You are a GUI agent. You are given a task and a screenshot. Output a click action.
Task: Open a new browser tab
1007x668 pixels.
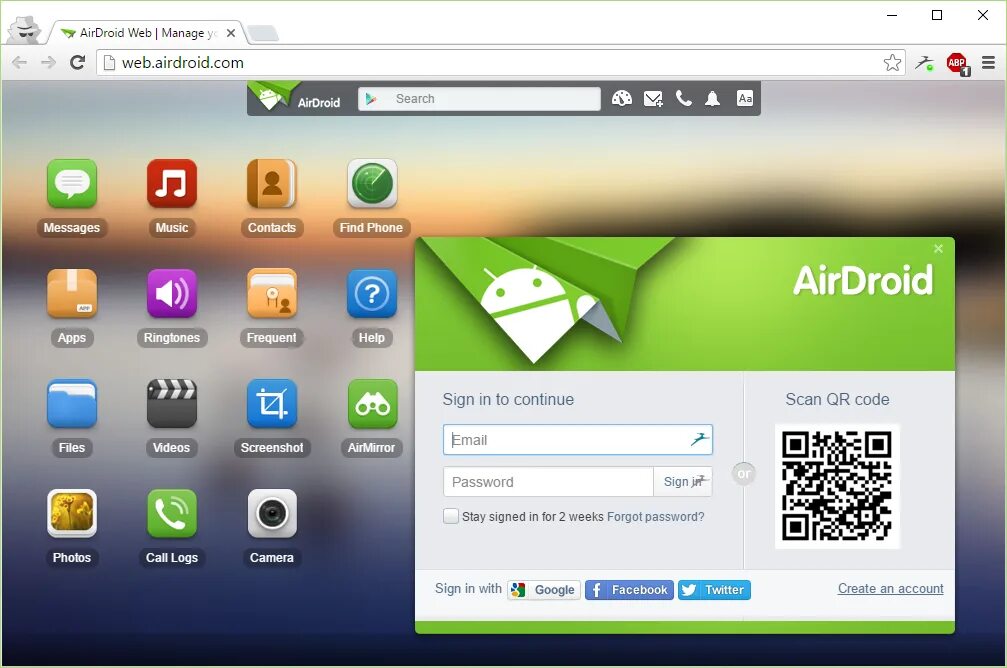tap(263, 33)
